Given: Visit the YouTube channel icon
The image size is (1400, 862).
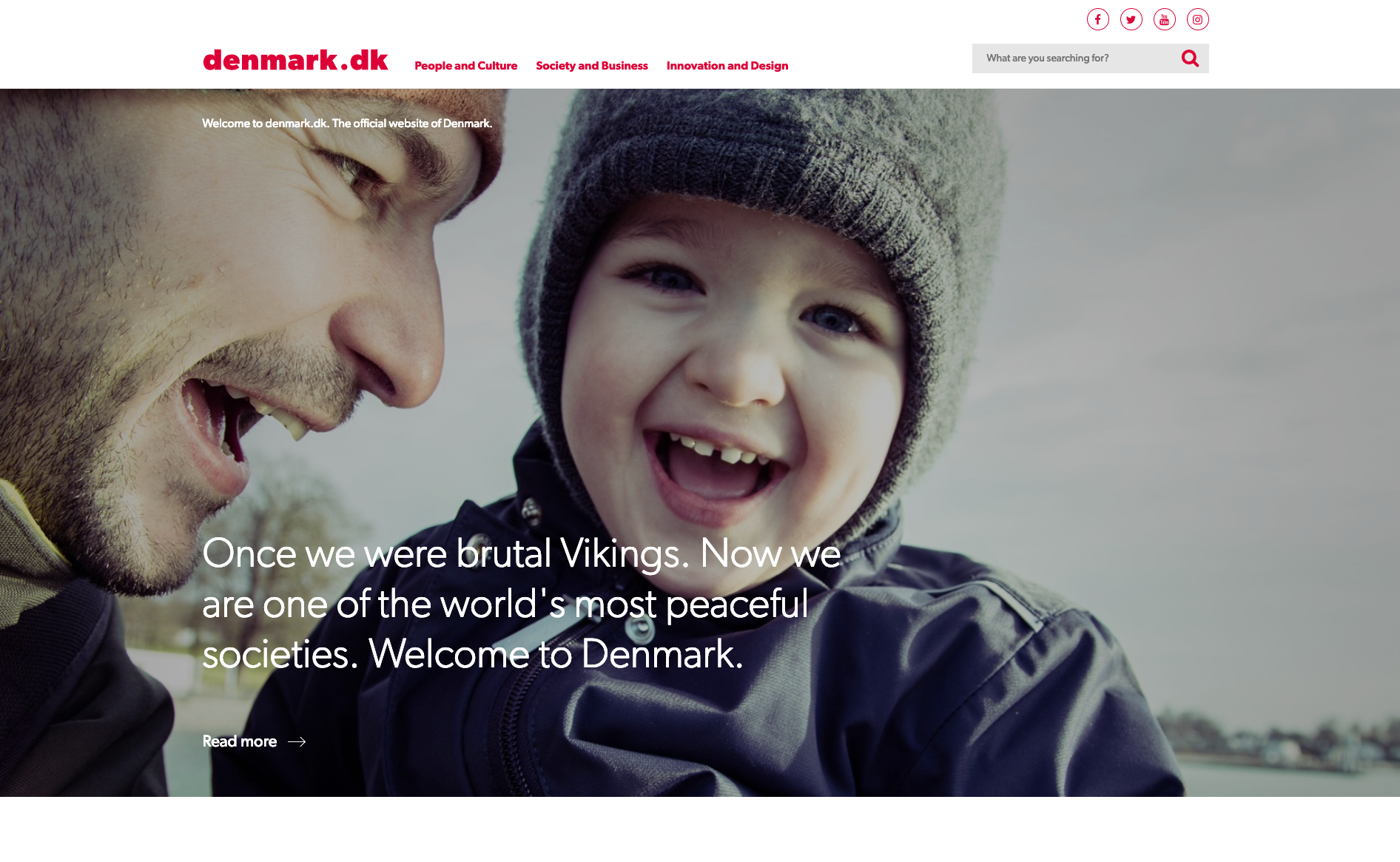Looking at the screenshot, I should click(x=1164, y=19).
